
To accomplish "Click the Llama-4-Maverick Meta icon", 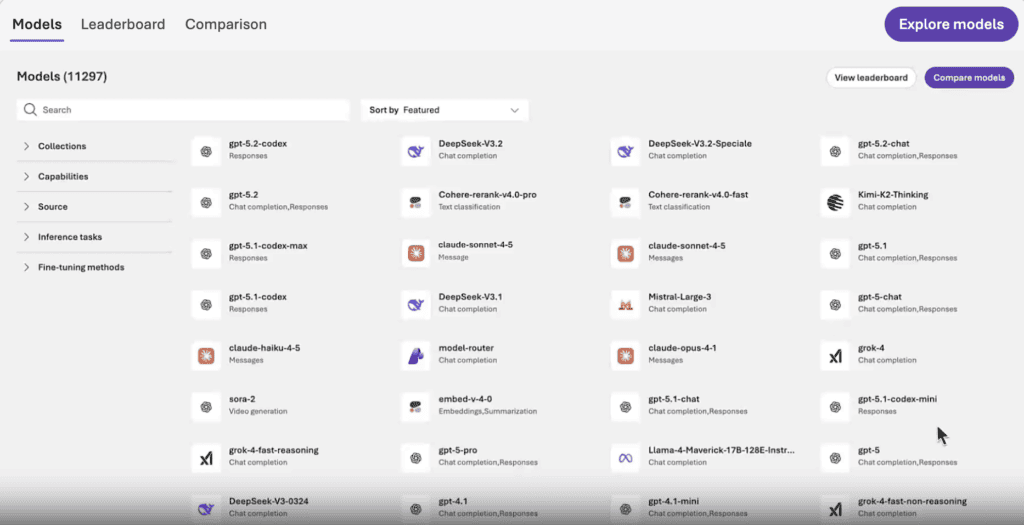I will click(625, 458).
